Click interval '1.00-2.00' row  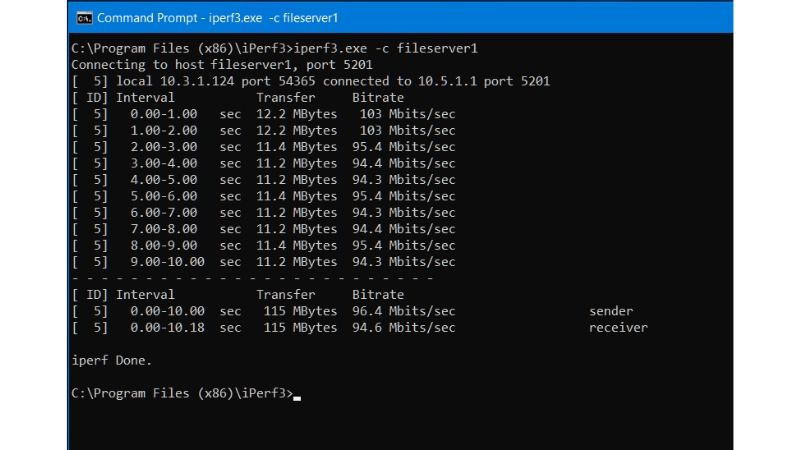coord(264,131)
